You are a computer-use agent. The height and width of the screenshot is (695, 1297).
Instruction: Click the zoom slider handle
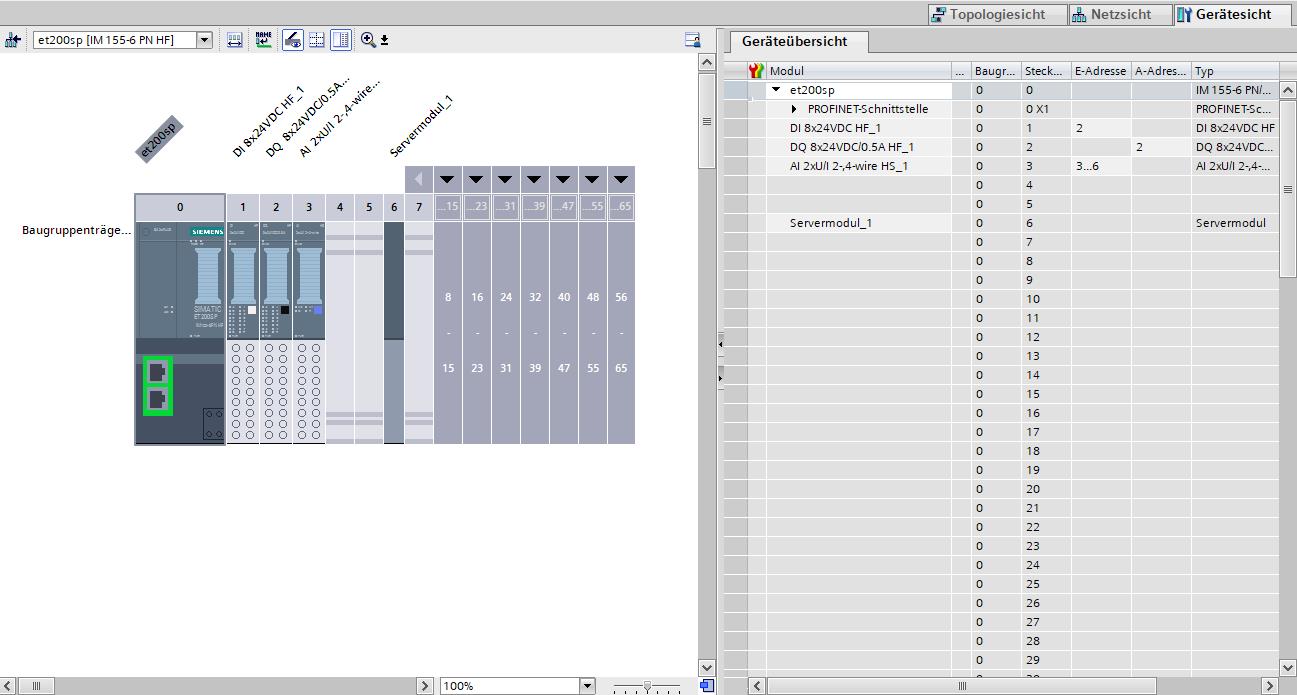pos(648,686)
